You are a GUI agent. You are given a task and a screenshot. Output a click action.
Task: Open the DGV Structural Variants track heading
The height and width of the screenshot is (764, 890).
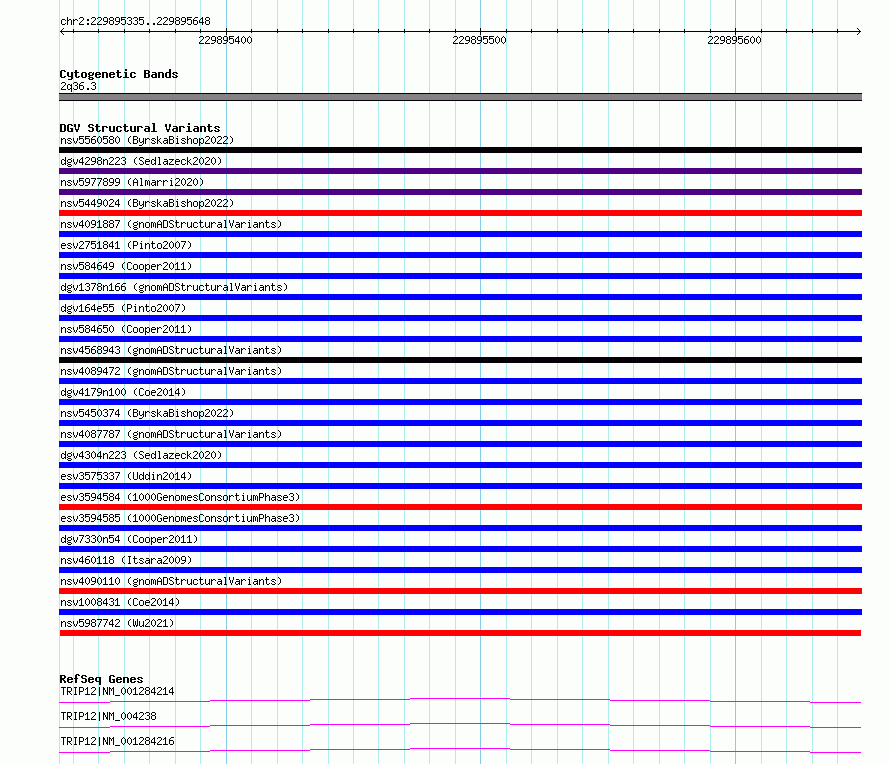[x=140, y=128]
